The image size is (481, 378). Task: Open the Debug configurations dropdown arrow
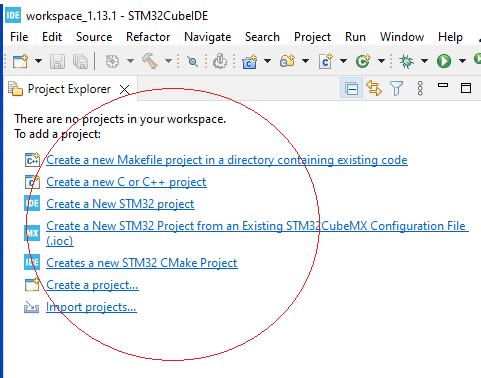(424, 61)
